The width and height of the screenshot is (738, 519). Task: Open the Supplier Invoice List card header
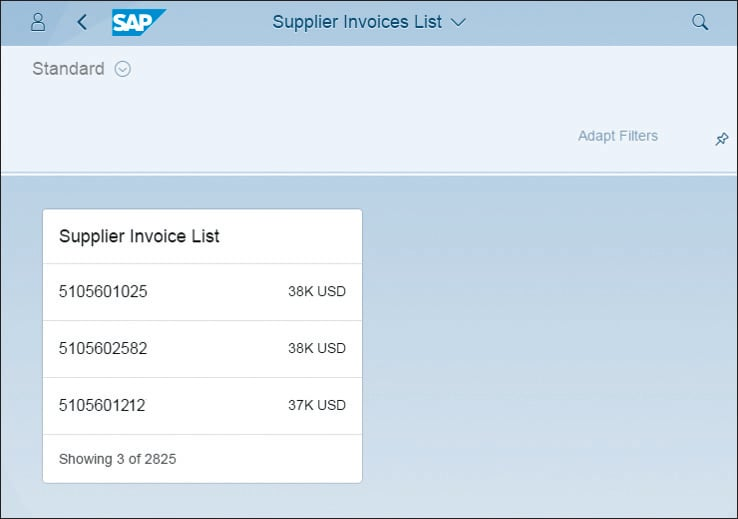click(x=139, y=237)
